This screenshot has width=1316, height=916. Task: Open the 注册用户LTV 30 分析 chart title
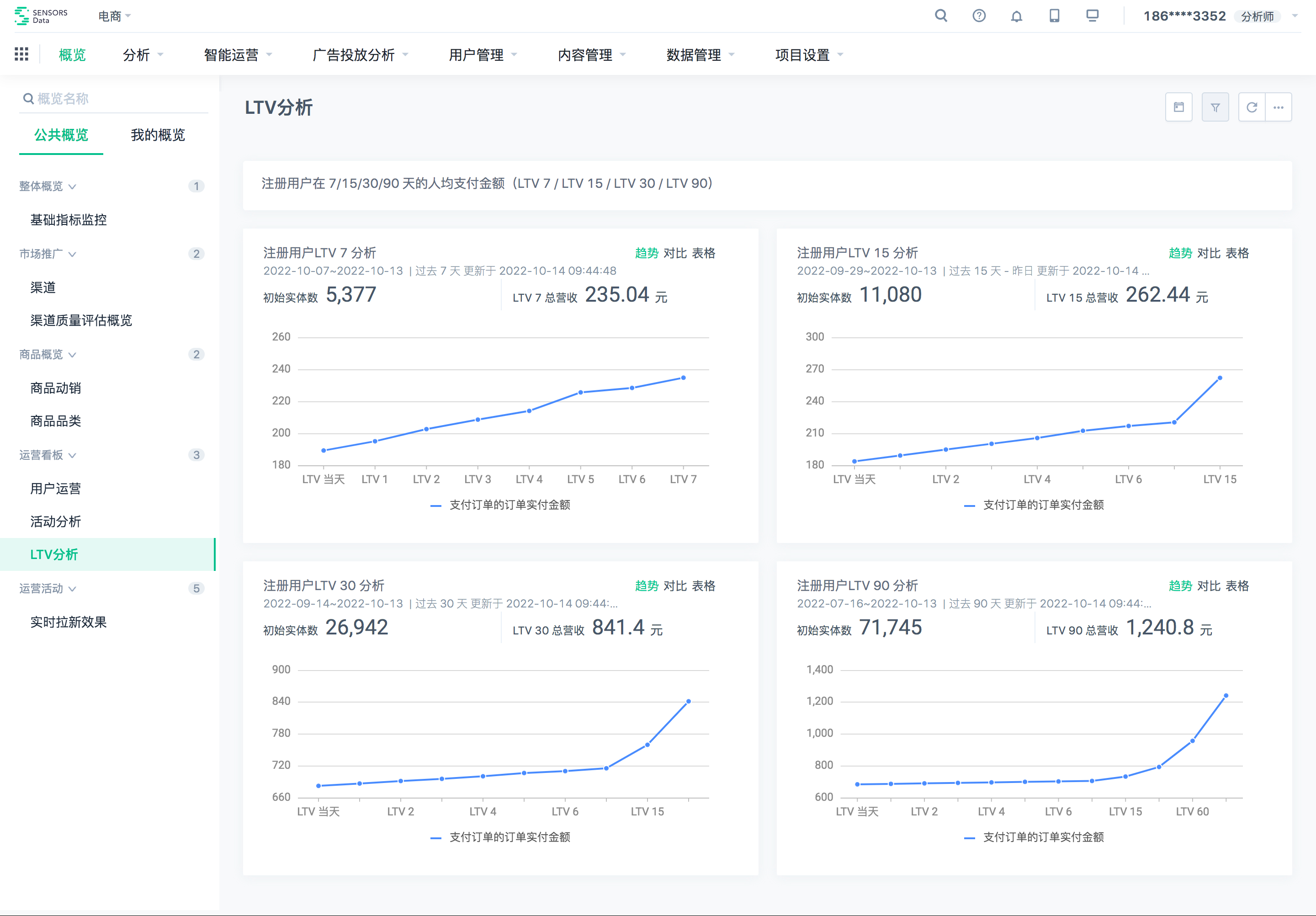click(324, 585)
